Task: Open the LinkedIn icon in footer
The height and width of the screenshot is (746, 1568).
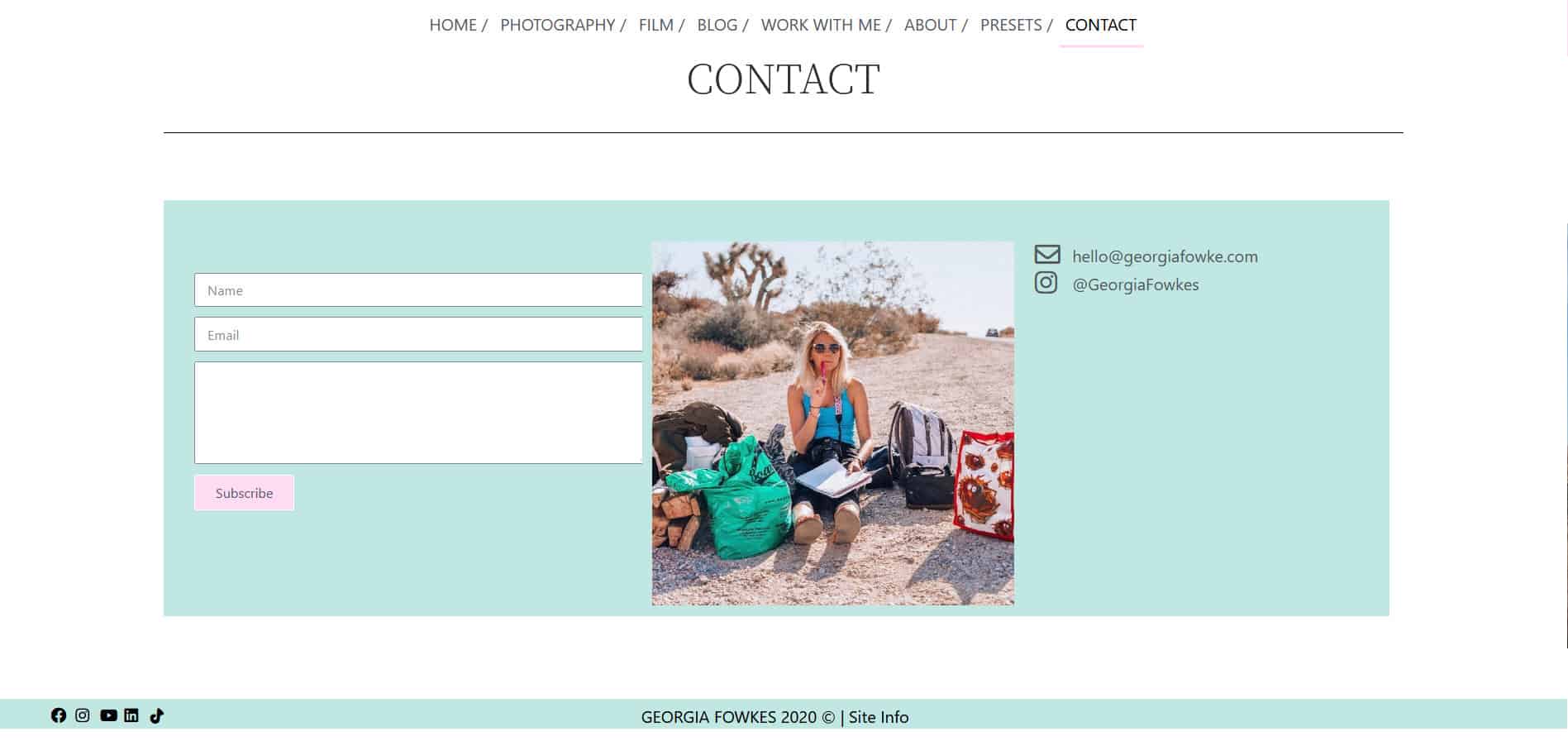Action: click(x=131, y=715)
